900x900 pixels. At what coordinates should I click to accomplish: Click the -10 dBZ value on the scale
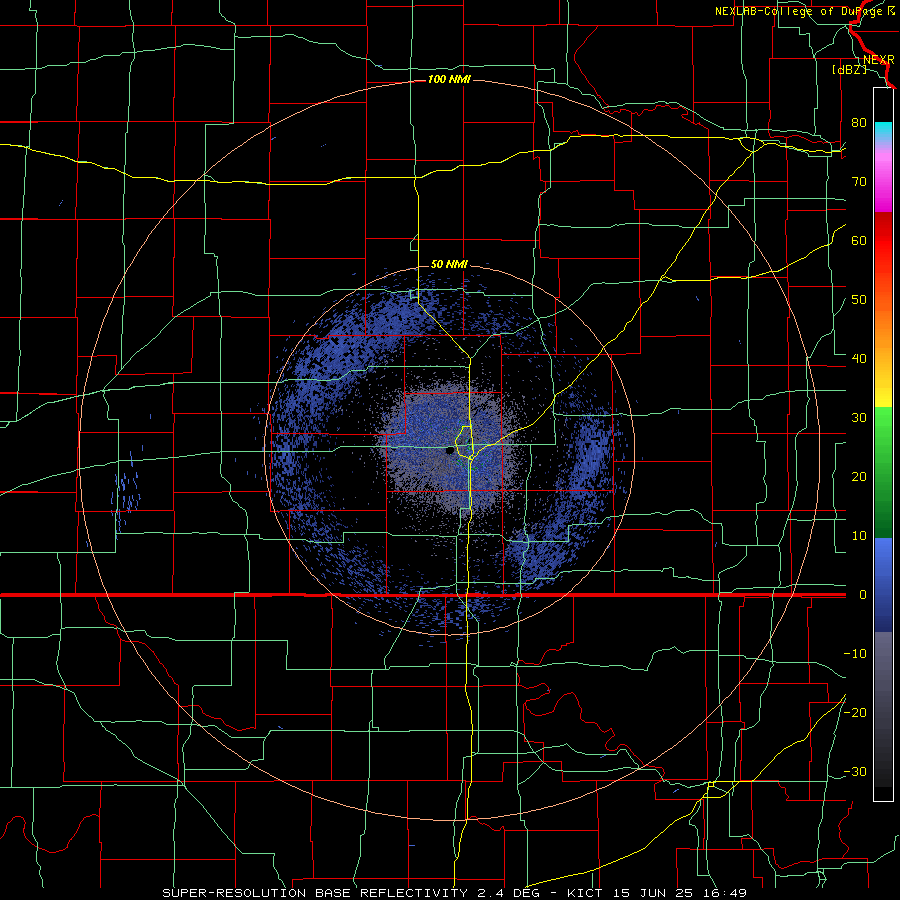[x=855, y=654]
